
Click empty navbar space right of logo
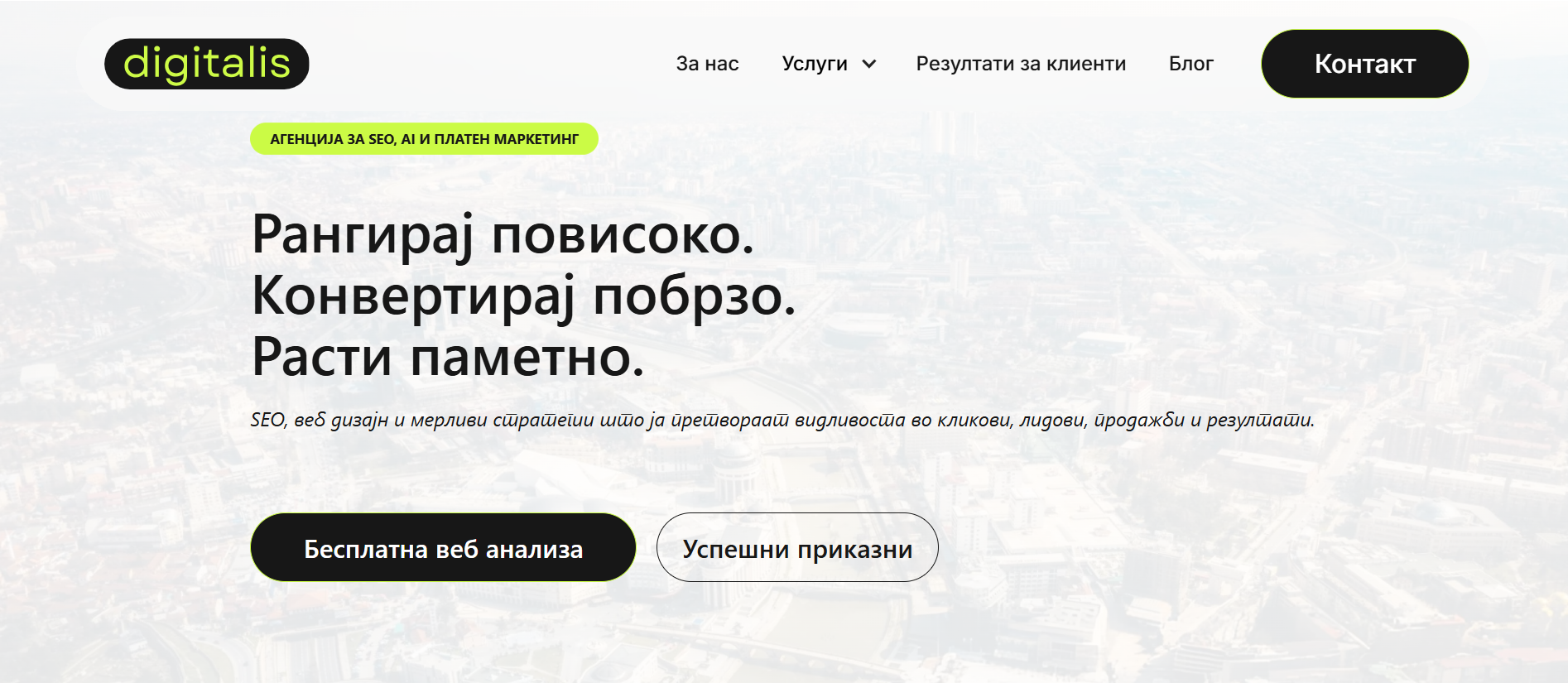488,64
